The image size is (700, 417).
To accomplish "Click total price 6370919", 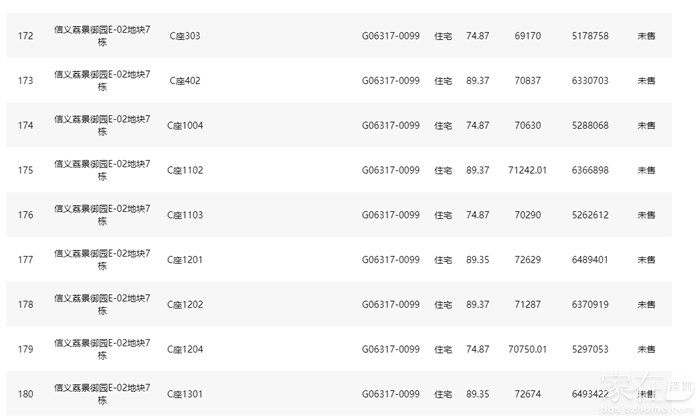I will pyautogui.click(x=591, y=304).
